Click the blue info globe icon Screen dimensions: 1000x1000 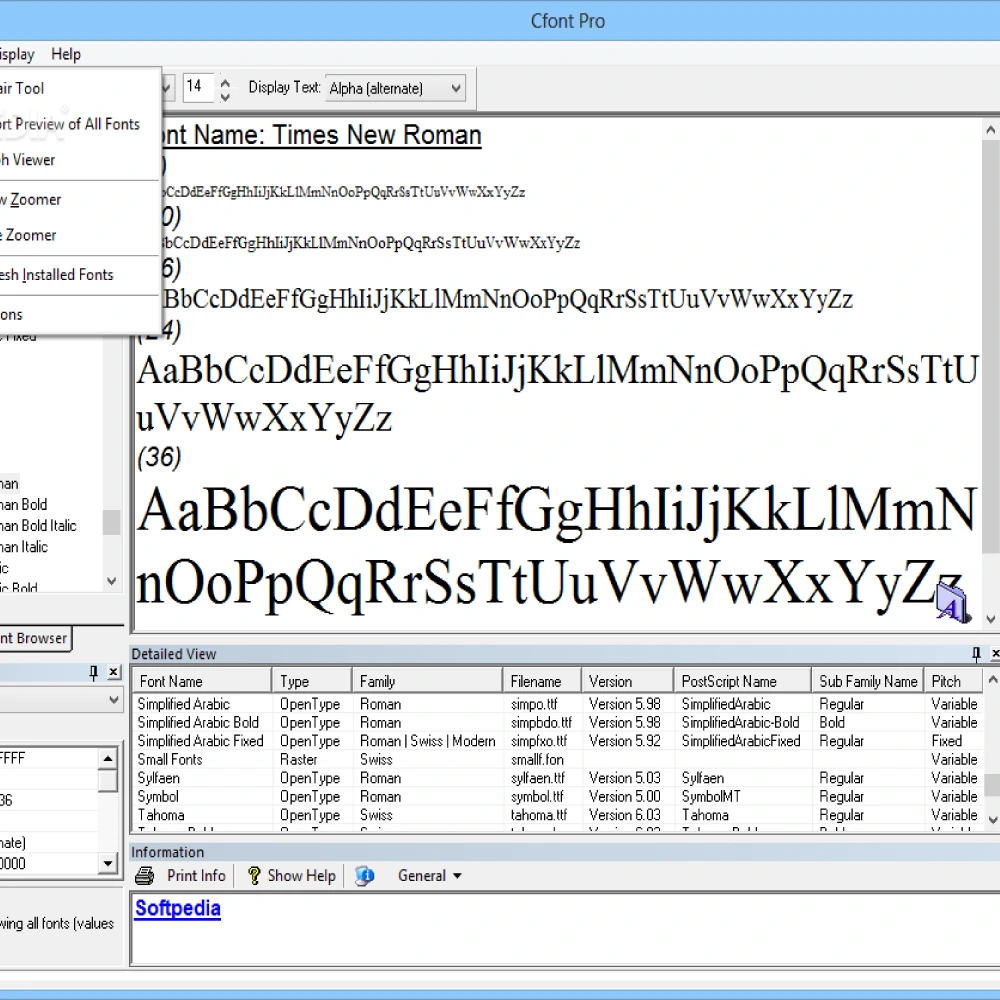(364, 876)
